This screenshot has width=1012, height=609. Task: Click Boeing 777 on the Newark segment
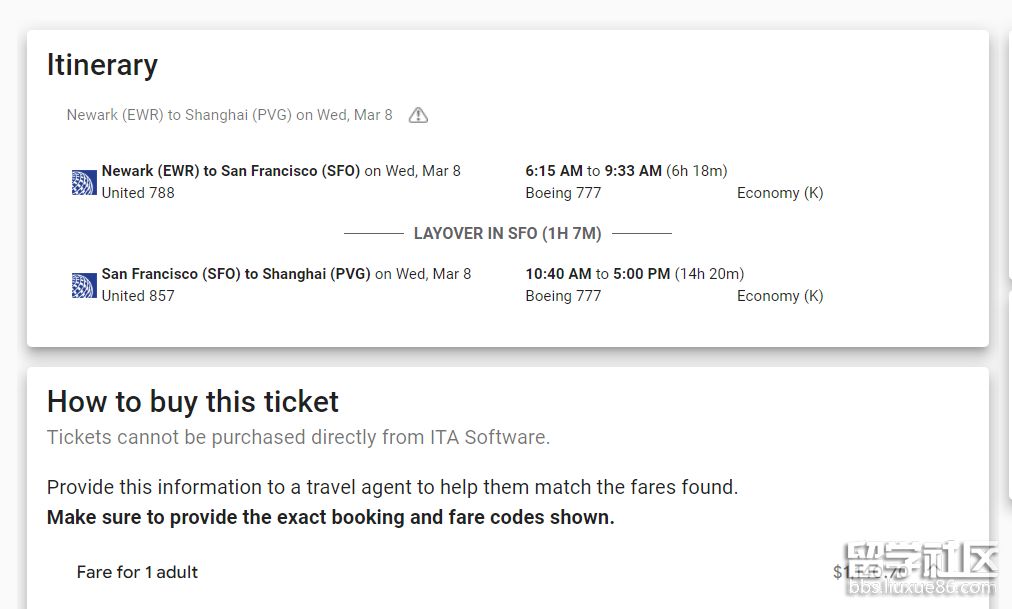[563, 193]
